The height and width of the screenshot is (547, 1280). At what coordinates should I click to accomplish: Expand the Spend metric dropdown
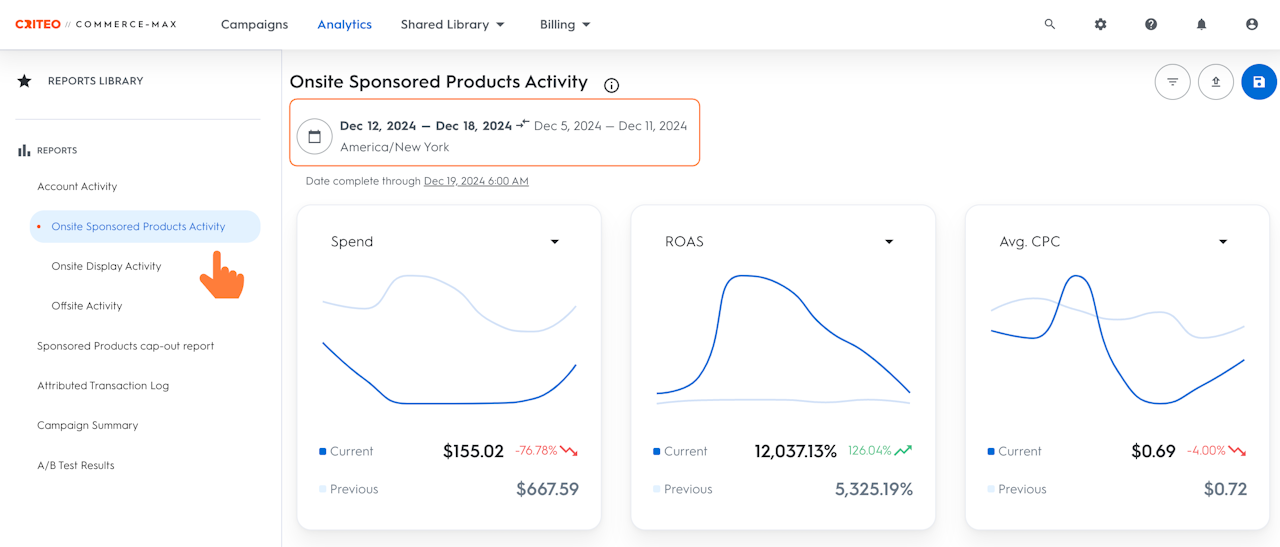tap(555, 242)
